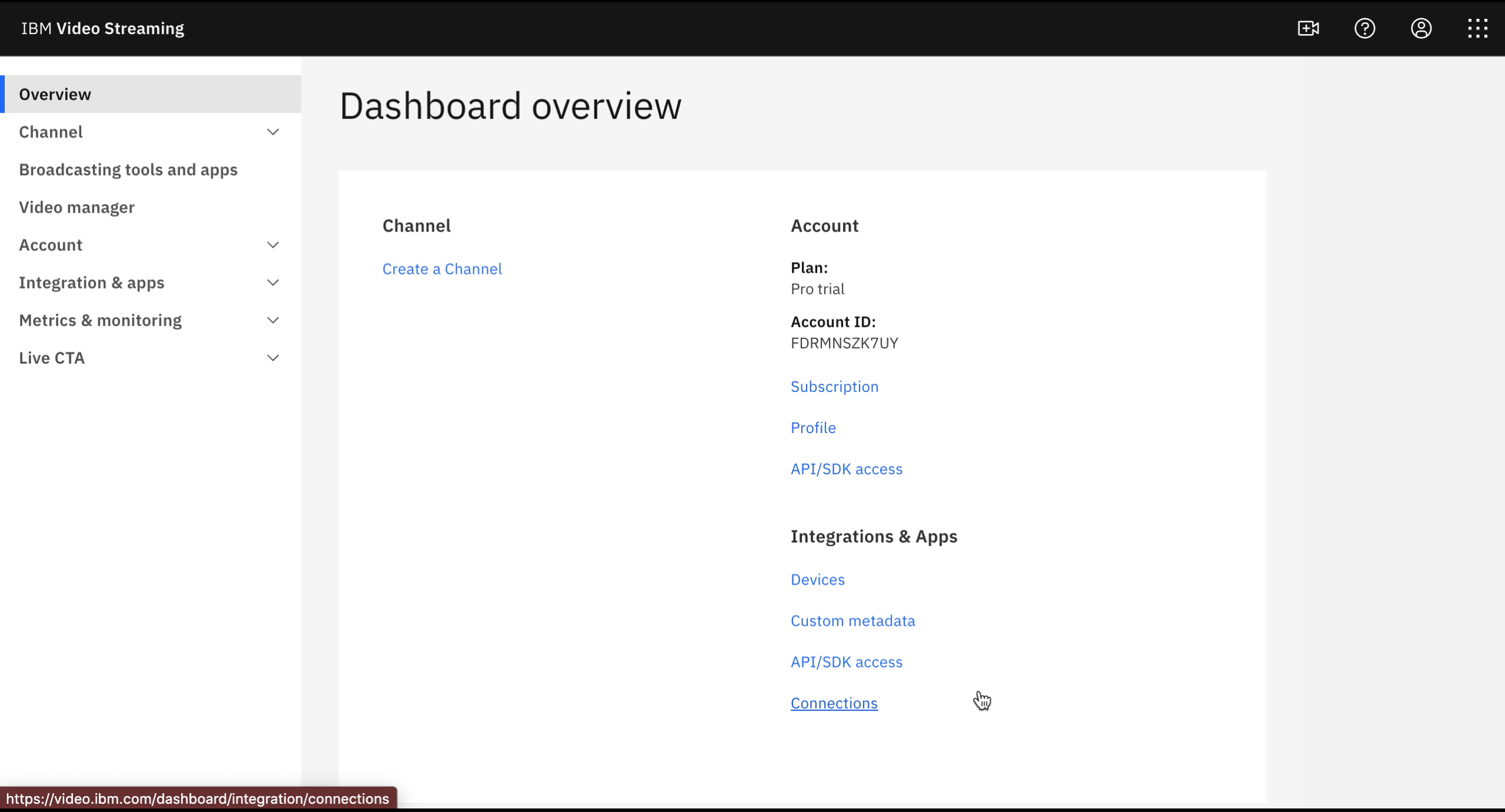Open Broadcasting tools and apps
Screen dimensions: 1505x812
click(128, 170)
